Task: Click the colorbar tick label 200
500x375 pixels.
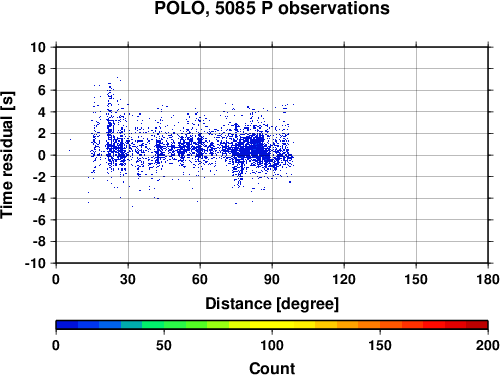Action: pos(488,345)
